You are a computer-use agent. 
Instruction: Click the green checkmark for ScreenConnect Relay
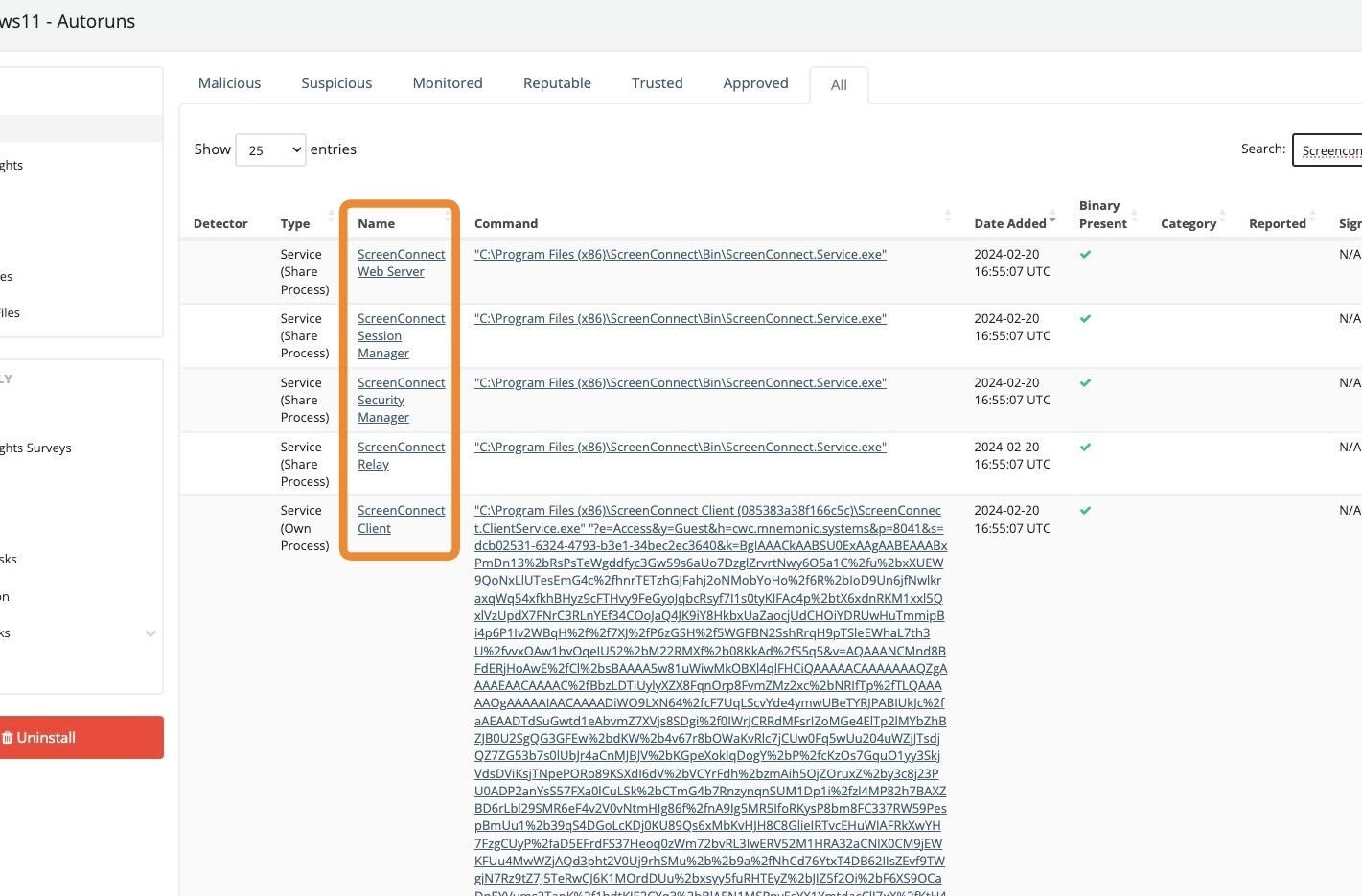(1085, 447)
